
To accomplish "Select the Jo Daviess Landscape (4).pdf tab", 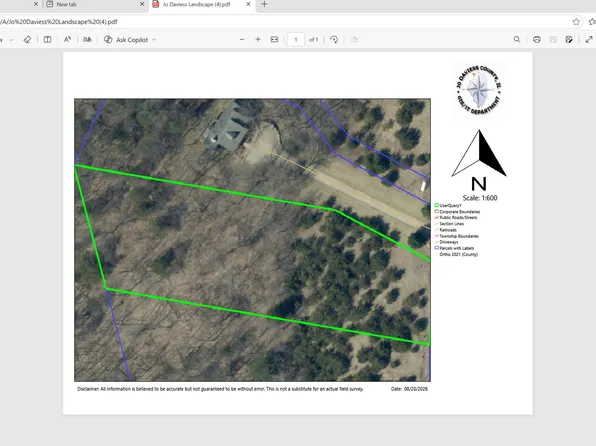I will coord(196,5).
